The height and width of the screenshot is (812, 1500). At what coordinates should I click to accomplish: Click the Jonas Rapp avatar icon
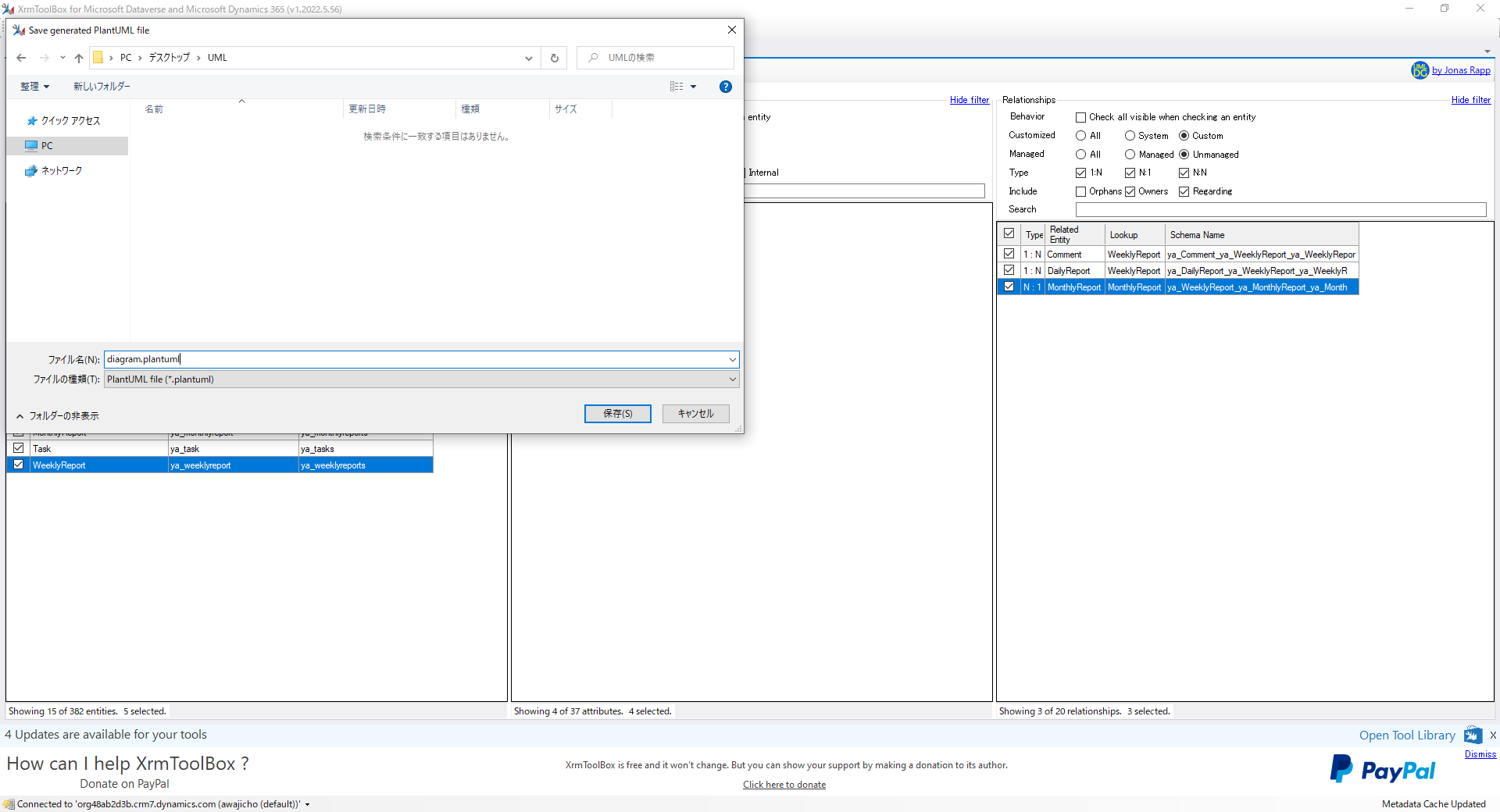click(x=1420, y=70)
